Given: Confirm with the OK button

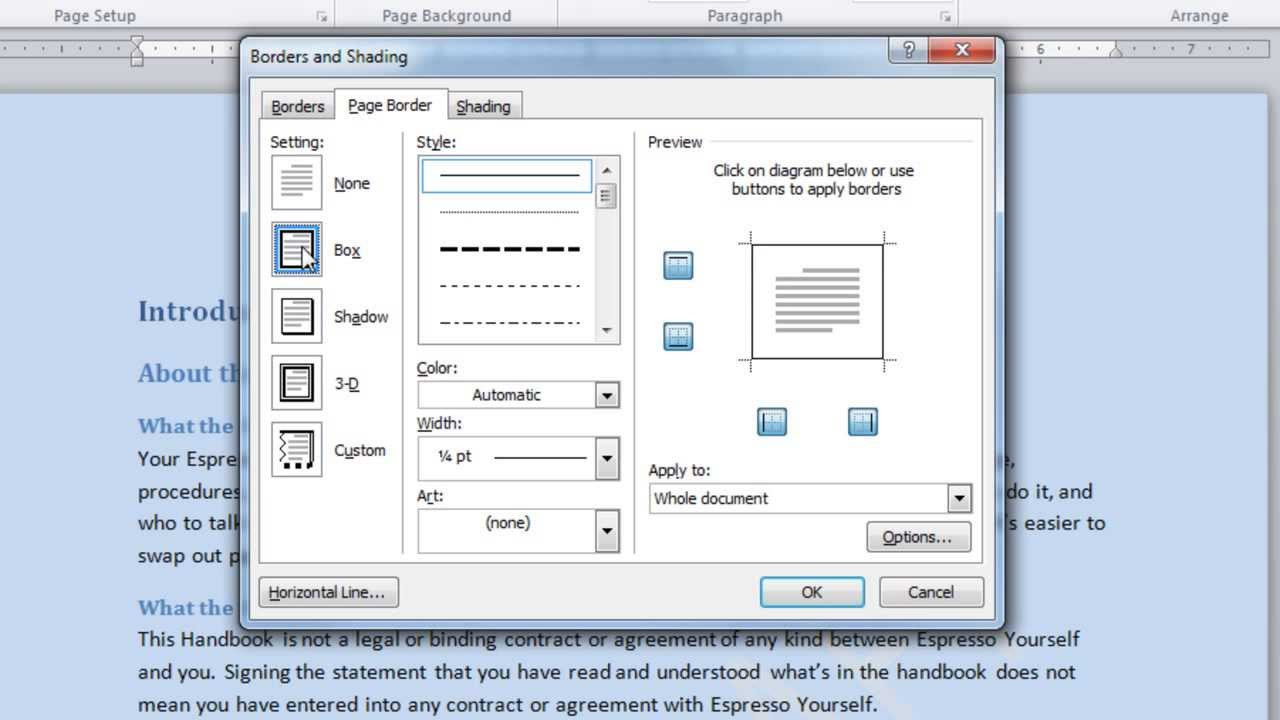Looking at the screenshot, I should 812,592.
